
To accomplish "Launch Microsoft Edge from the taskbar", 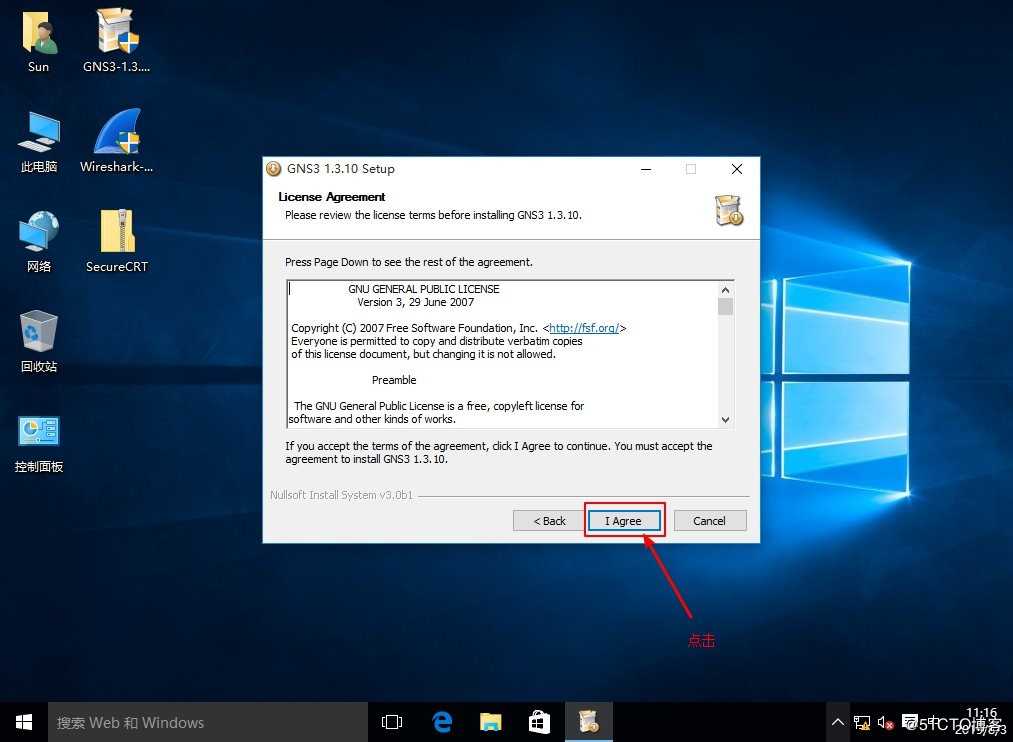I will 442,722.
